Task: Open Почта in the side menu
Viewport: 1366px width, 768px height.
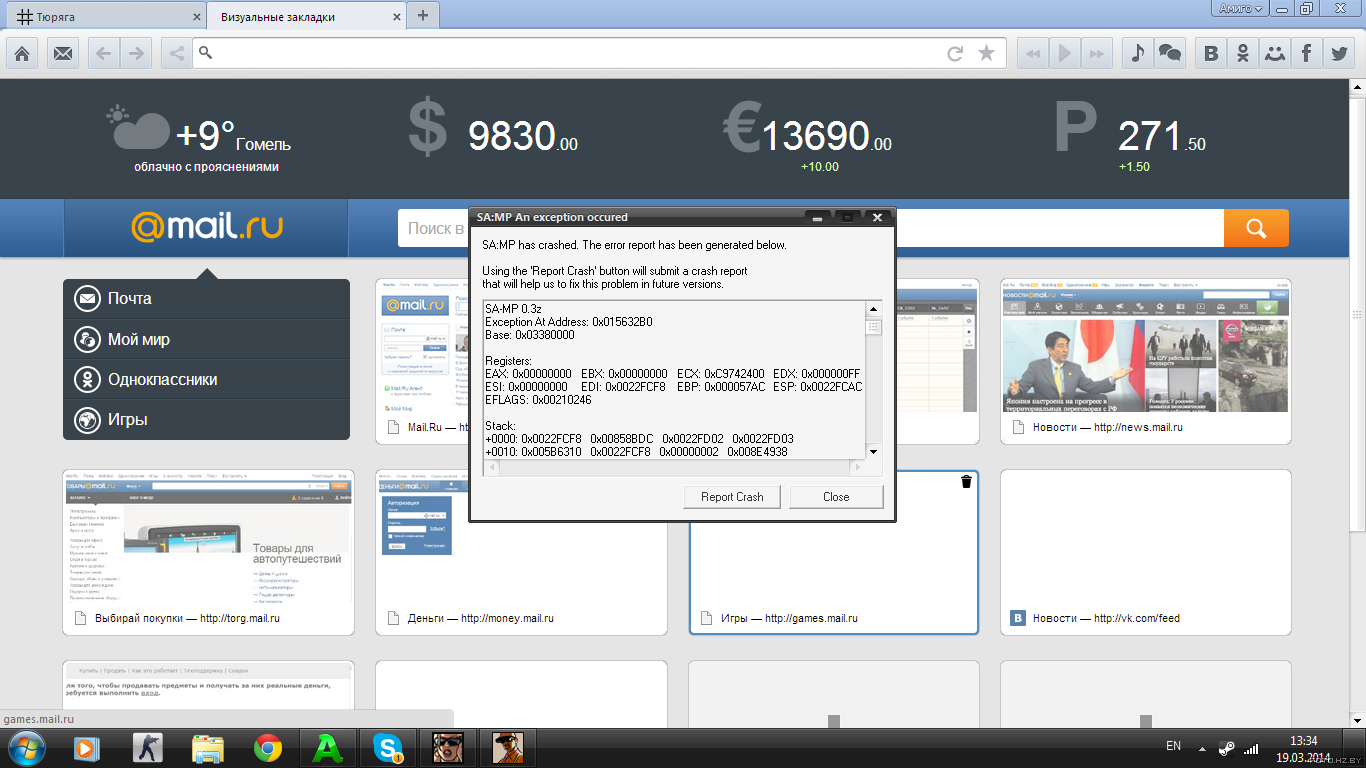Action: (206, 298)
